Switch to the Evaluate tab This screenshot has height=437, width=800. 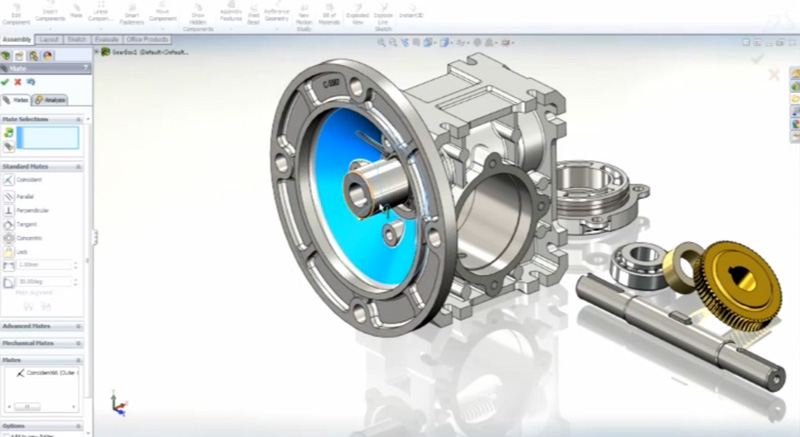pos(107,39)
